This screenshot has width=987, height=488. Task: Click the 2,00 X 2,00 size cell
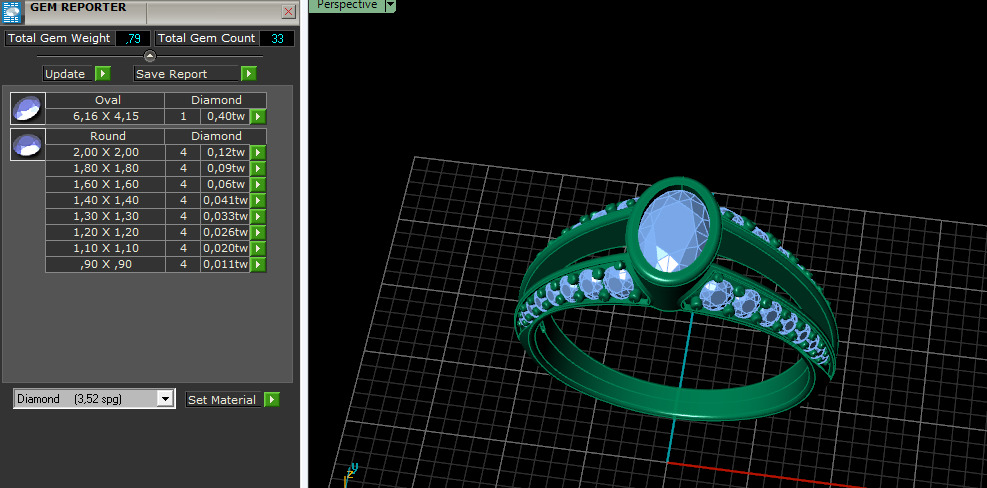[105, 152]
